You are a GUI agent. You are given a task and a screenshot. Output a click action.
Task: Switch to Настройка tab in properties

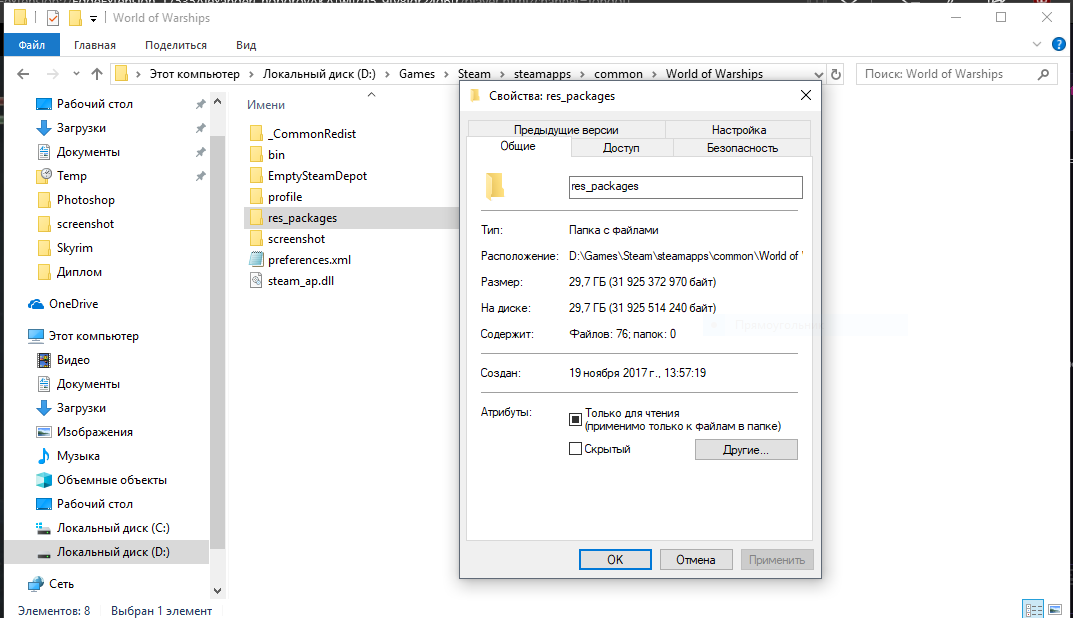pos(738,129)
